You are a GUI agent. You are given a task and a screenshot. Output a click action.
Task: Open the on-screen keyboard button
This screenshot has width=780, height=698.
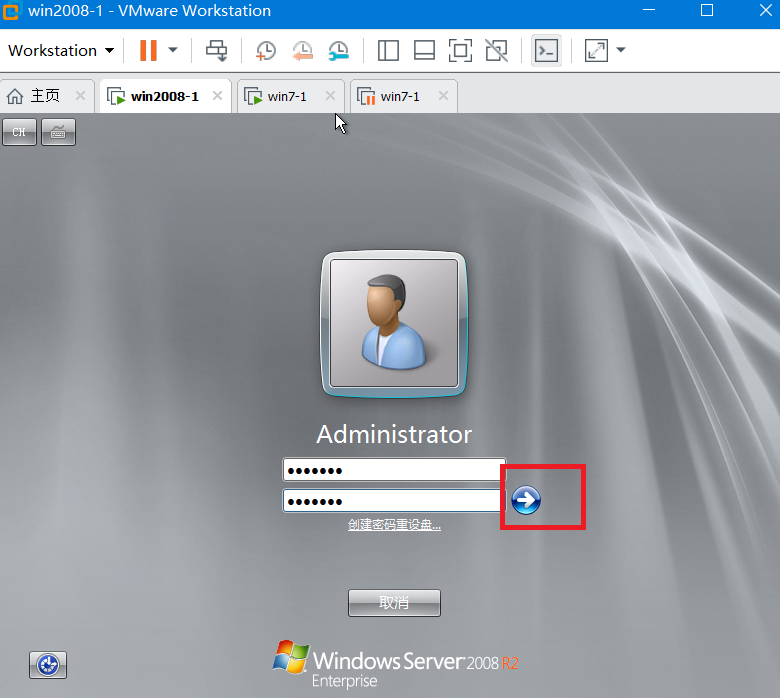[x=58, y=132]
